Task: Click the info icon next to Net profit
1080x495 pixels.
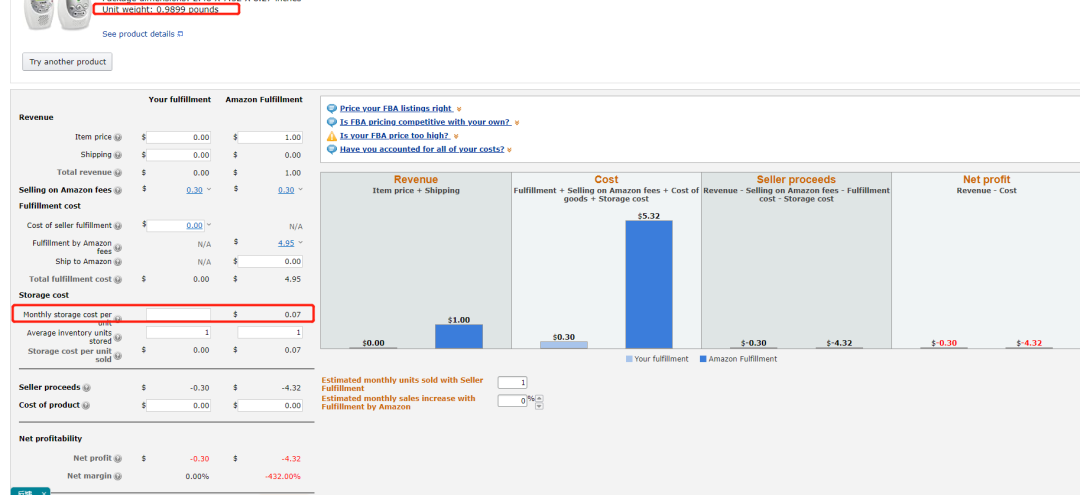Action: [x=118, y=458]
